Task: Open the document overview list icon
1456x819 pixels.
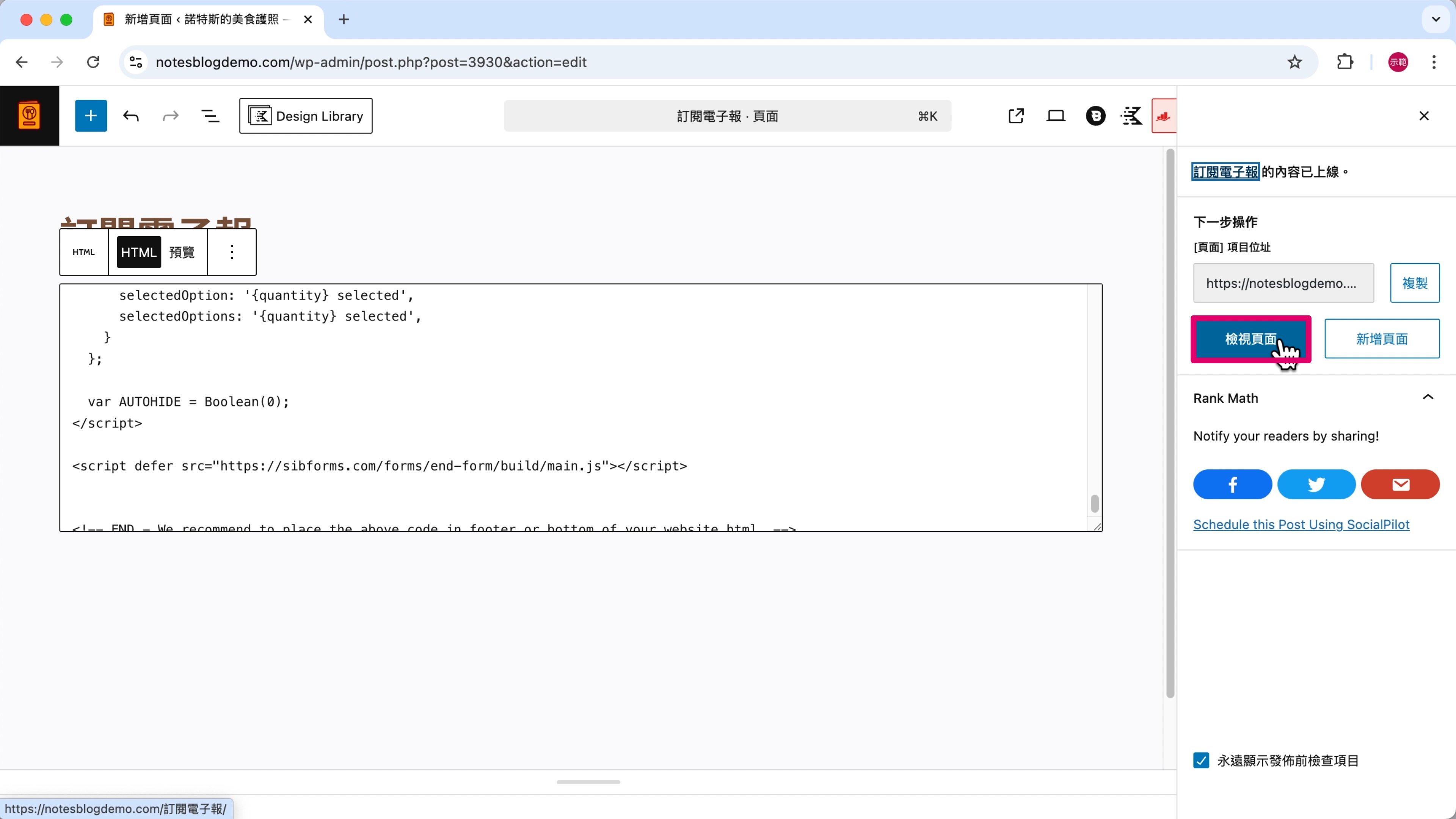Action: coord(210,116)
